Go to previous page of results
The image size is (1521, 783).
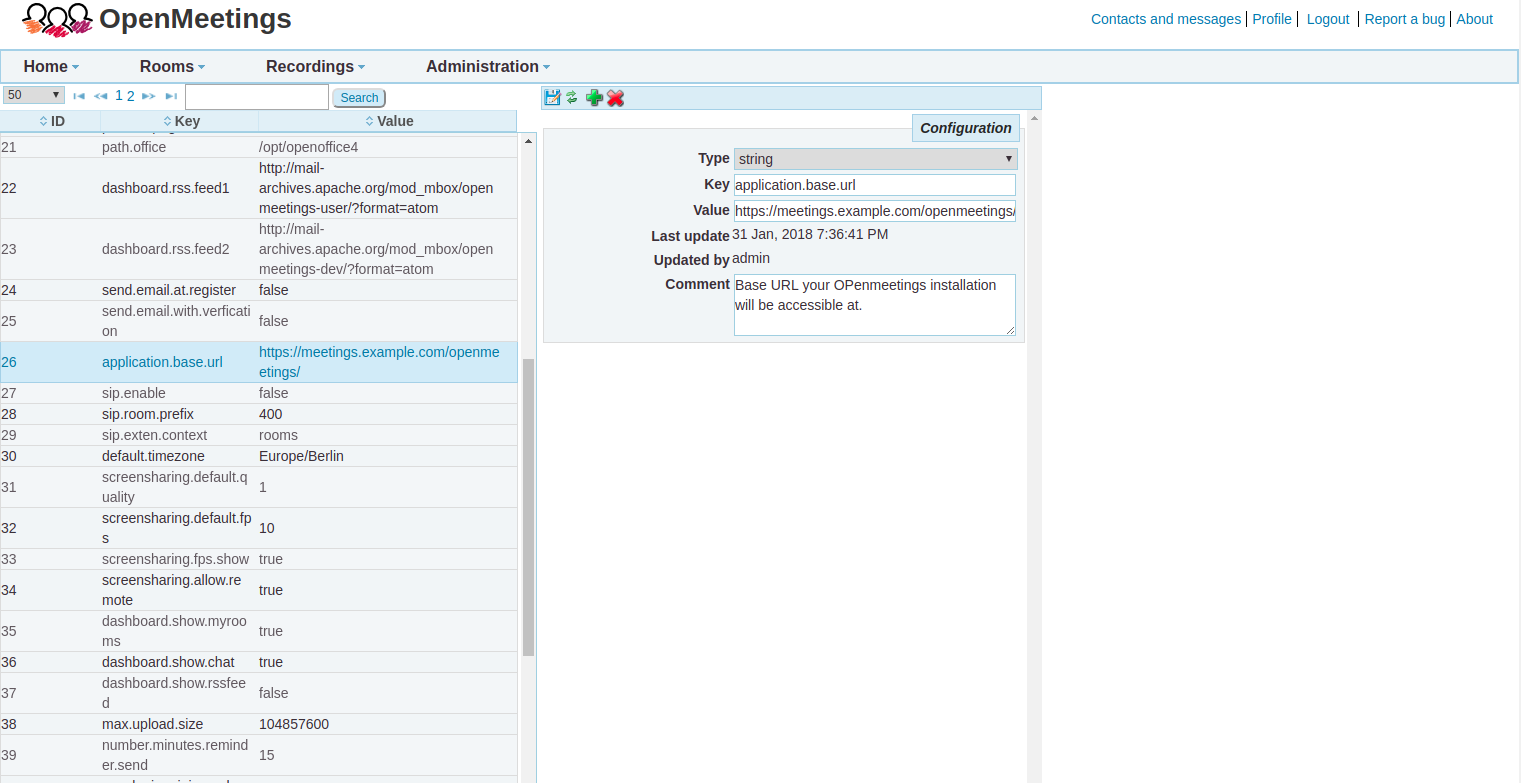(x=100, y=96)
